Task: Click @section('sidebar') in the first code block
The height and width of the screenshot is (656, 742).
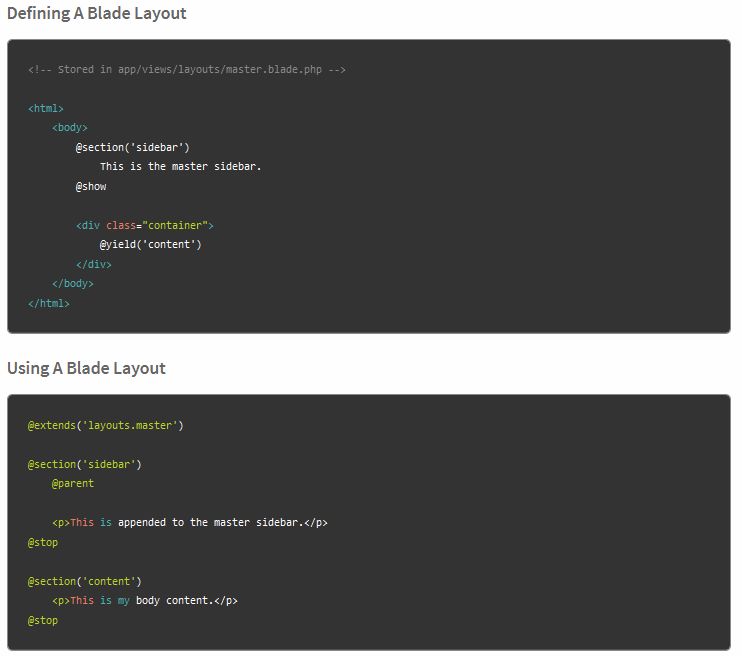Action: click(x=132, y=147)
